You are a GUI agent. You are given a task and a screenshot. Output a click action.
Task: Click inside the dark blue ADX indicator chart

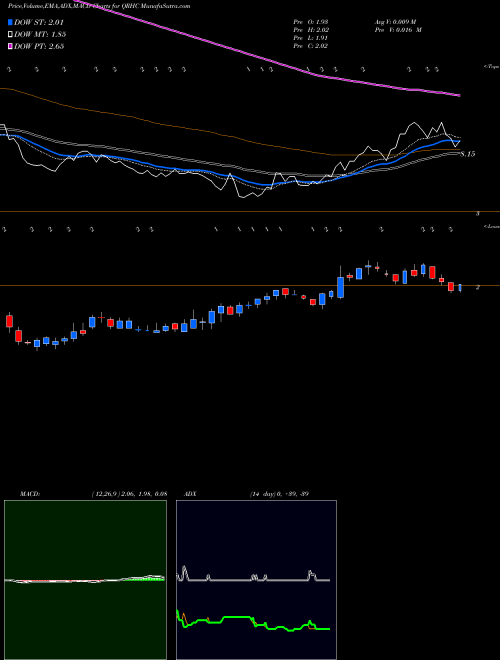pyautogui.click(x=256, y=580)
